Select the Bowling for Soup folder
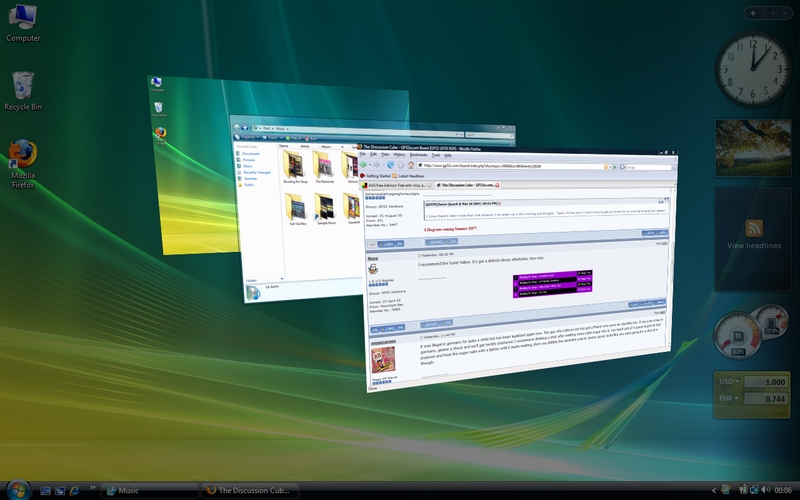Viewport: 800px width, 500px height. coord(295,166)
